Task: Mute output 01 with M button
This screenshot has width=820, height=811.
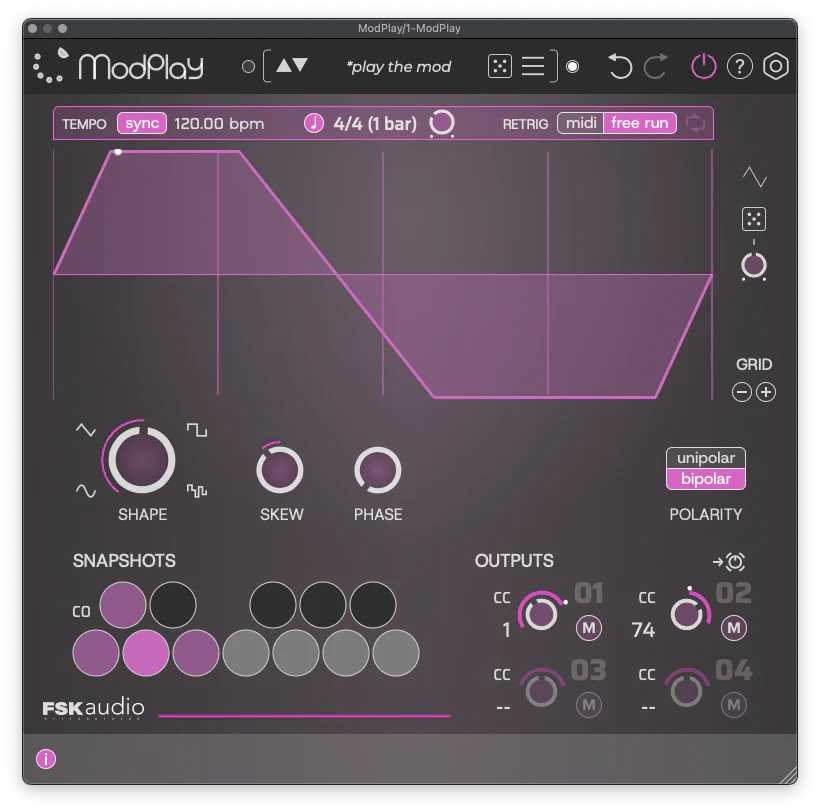Action: click(589, 628)
